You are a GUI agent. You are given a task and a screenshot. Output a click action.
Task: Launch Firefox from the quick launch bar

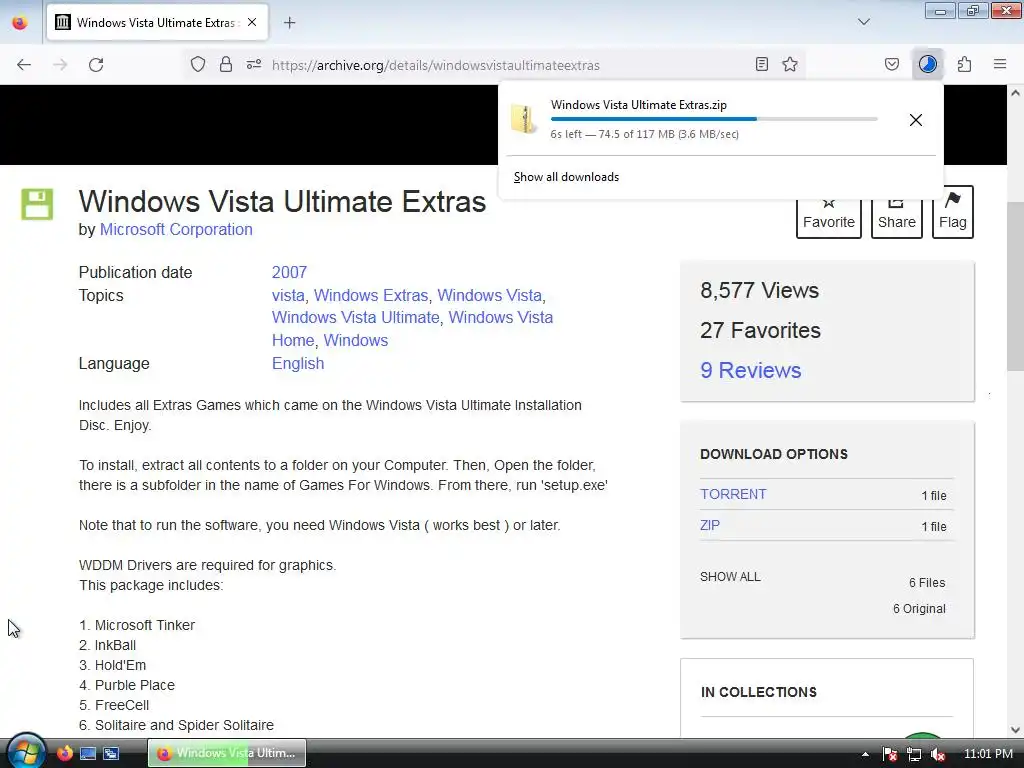tap(65, 754)
